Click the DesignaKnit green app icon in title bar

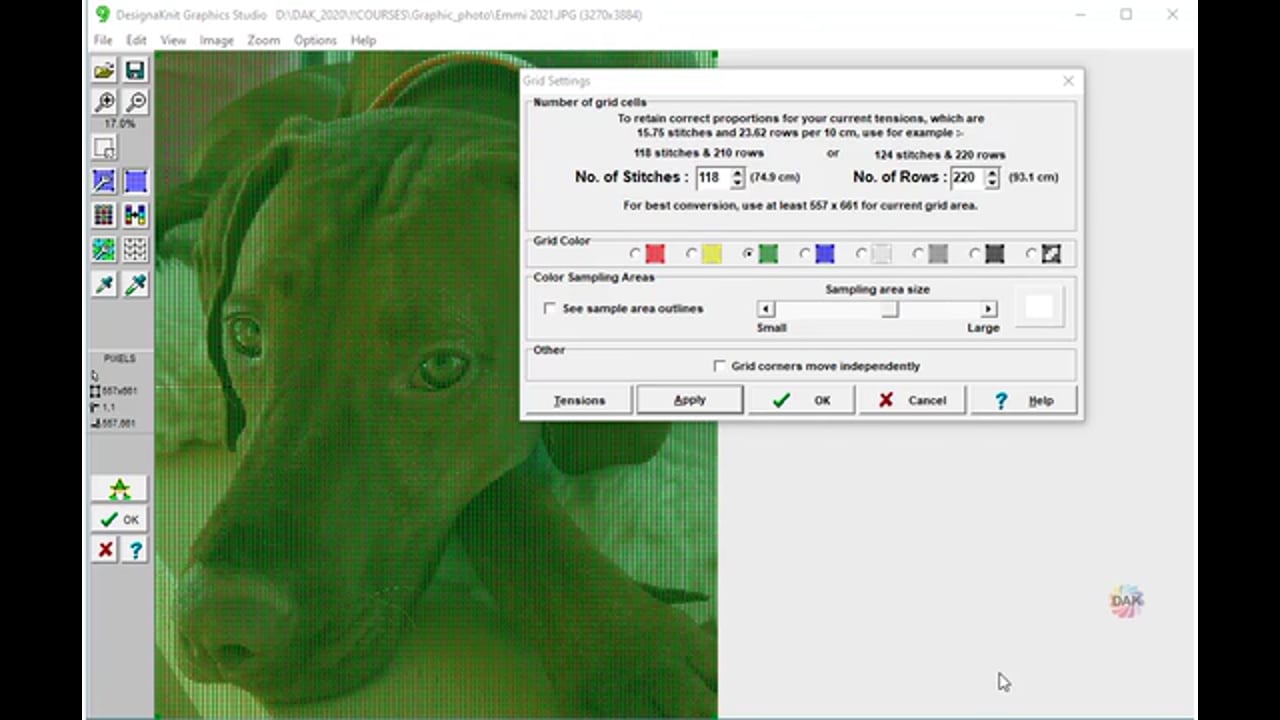click(102, 15)
